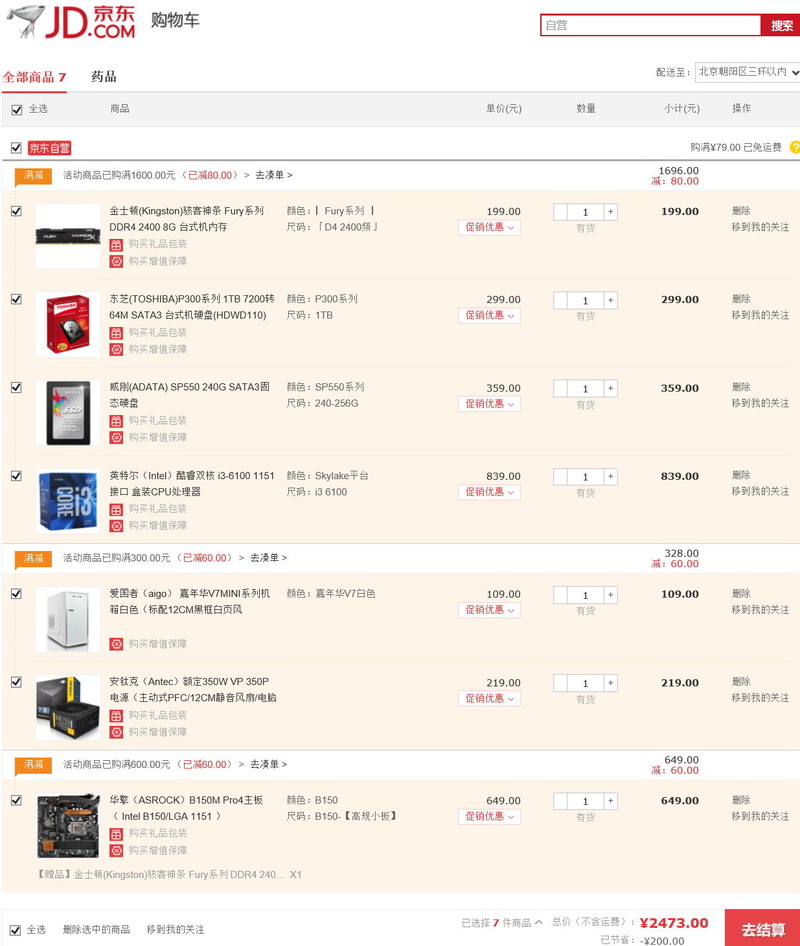Expand 促销优惠 for Intel i3-6100
The height and width of the screenshot is (946, 800).
coord(489,492)
